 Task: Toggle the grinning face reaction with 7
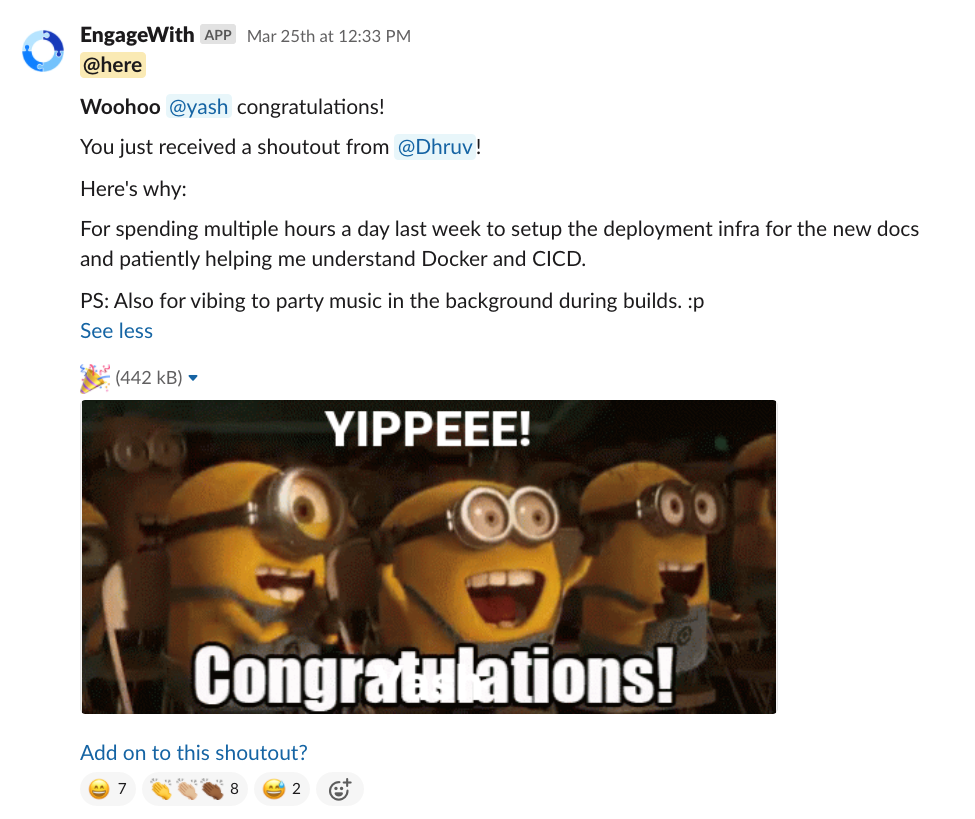[108, 789]
